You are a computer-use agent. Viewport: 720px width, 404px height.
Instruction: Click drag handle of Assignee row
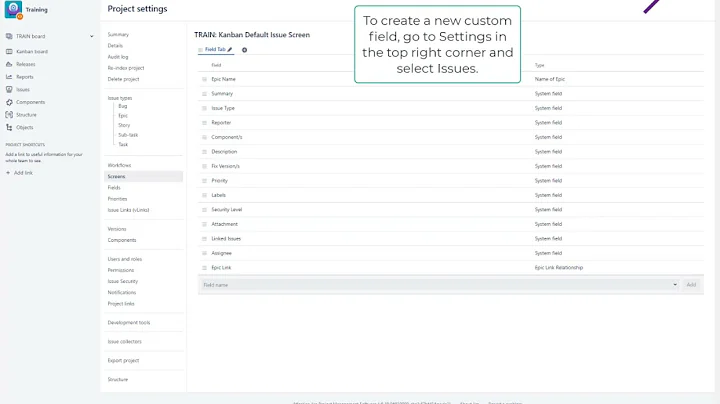[x=204, y=253]
